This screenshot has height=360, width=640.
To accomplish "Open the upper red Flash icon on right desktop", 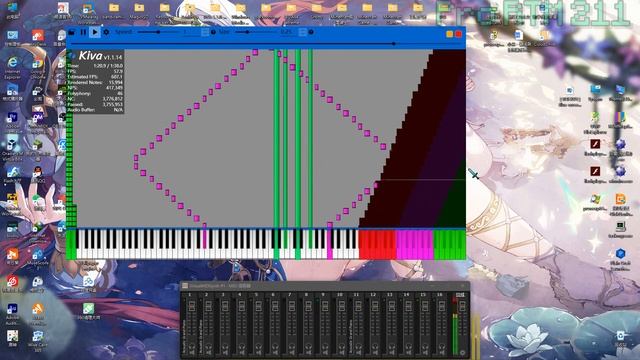I will tap(595, 144).
